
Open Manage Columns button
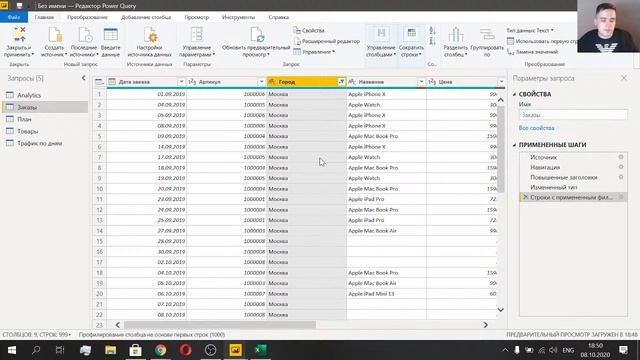(381, 42)
